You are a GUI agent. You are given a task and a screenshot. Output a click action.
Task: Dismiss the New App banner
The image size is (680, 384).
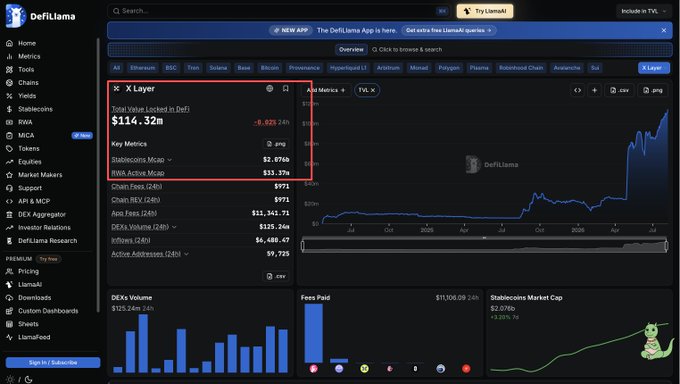(x=664, y=30)
